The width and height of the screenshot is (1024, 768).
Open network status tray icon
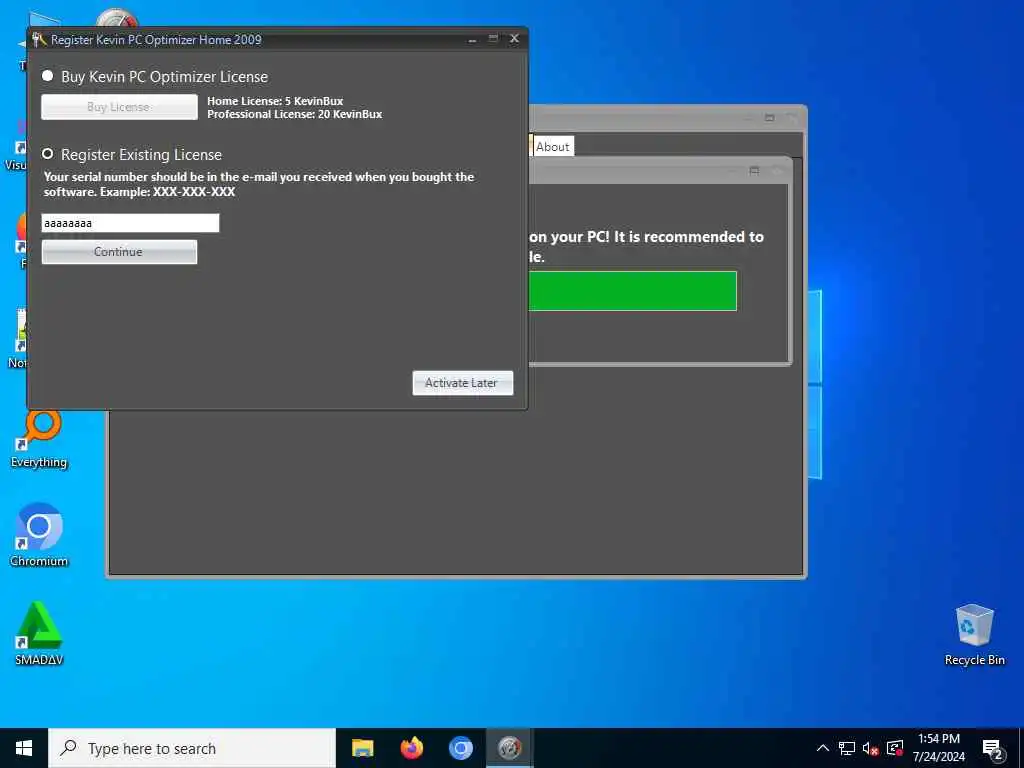847,748
